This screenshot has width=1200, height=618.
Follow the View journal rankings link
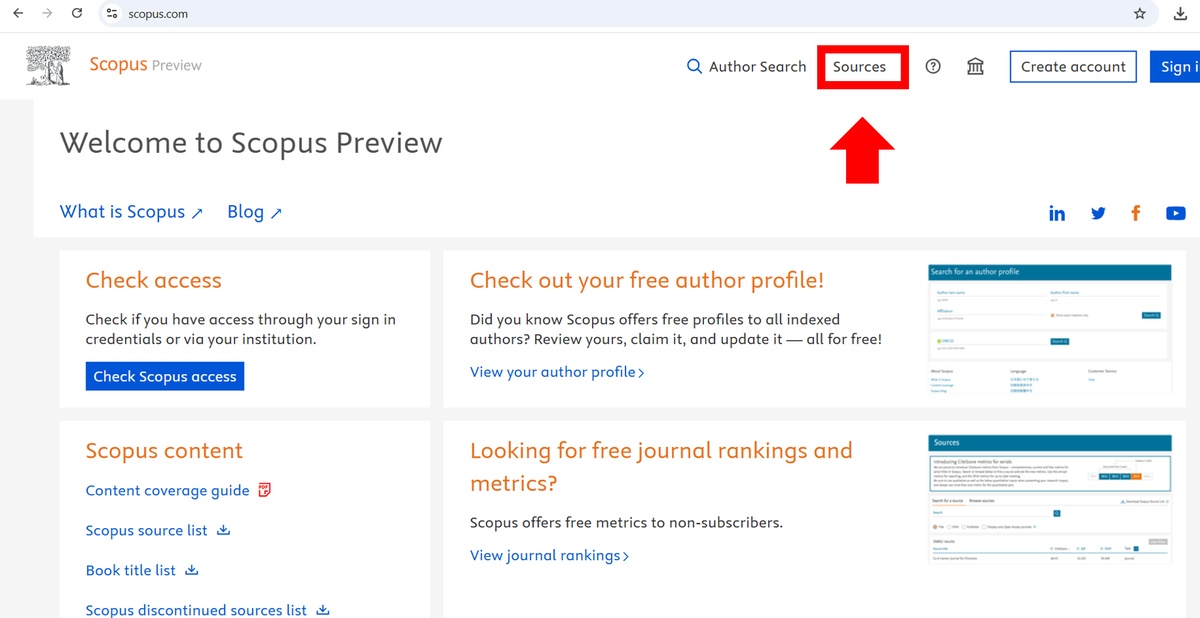(546, 555)
